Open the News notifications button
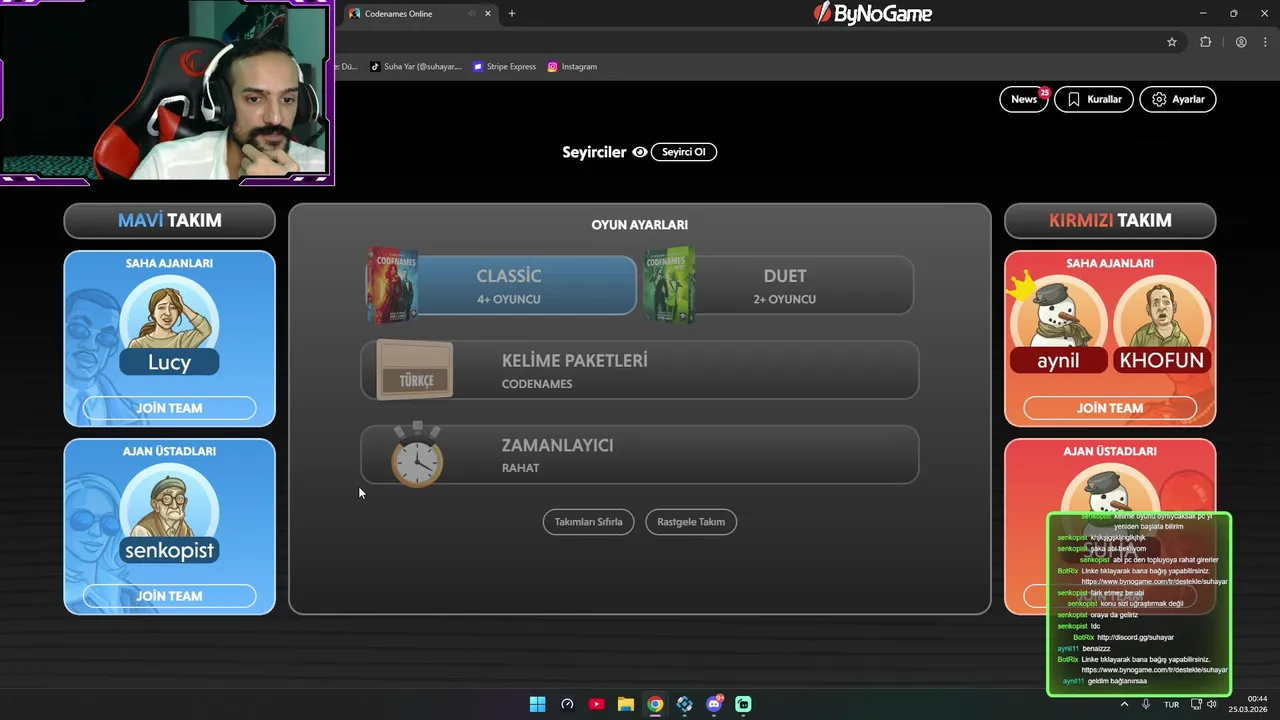This screenshot has height=720, width=1280. (x=1024, y=99)
